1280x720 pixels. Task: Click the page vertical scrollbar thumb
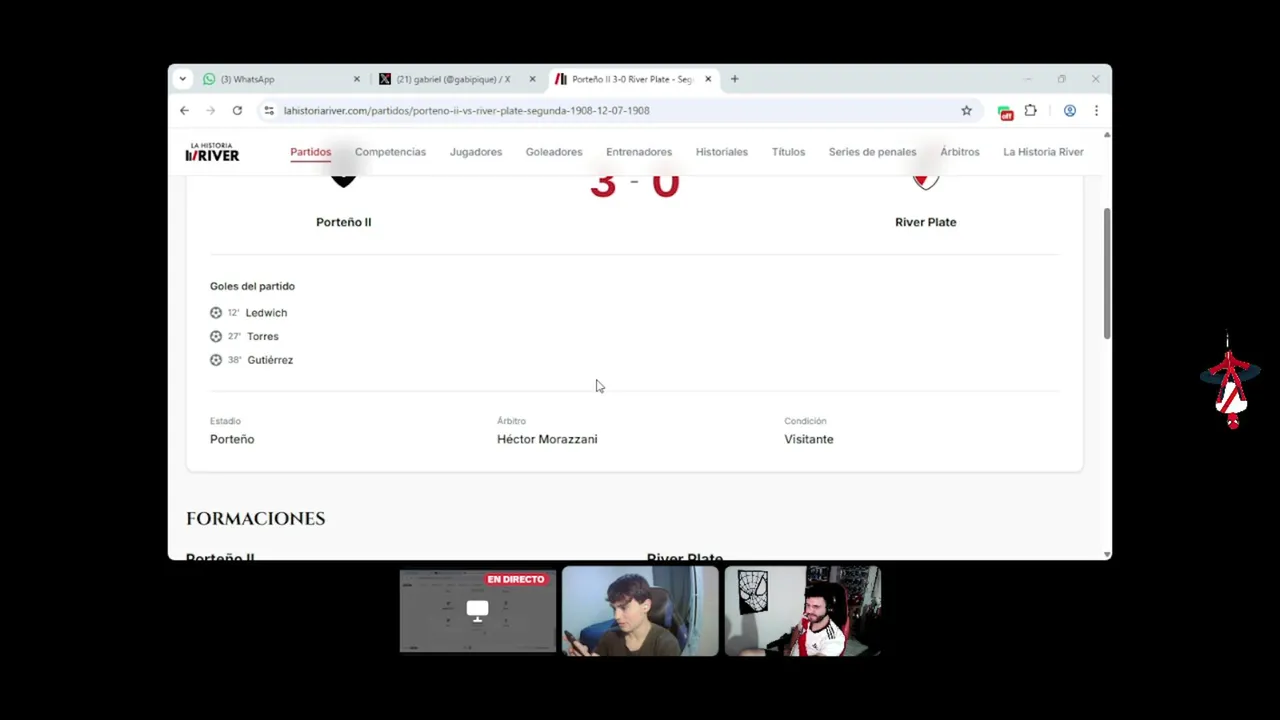tap(1106, 273)
